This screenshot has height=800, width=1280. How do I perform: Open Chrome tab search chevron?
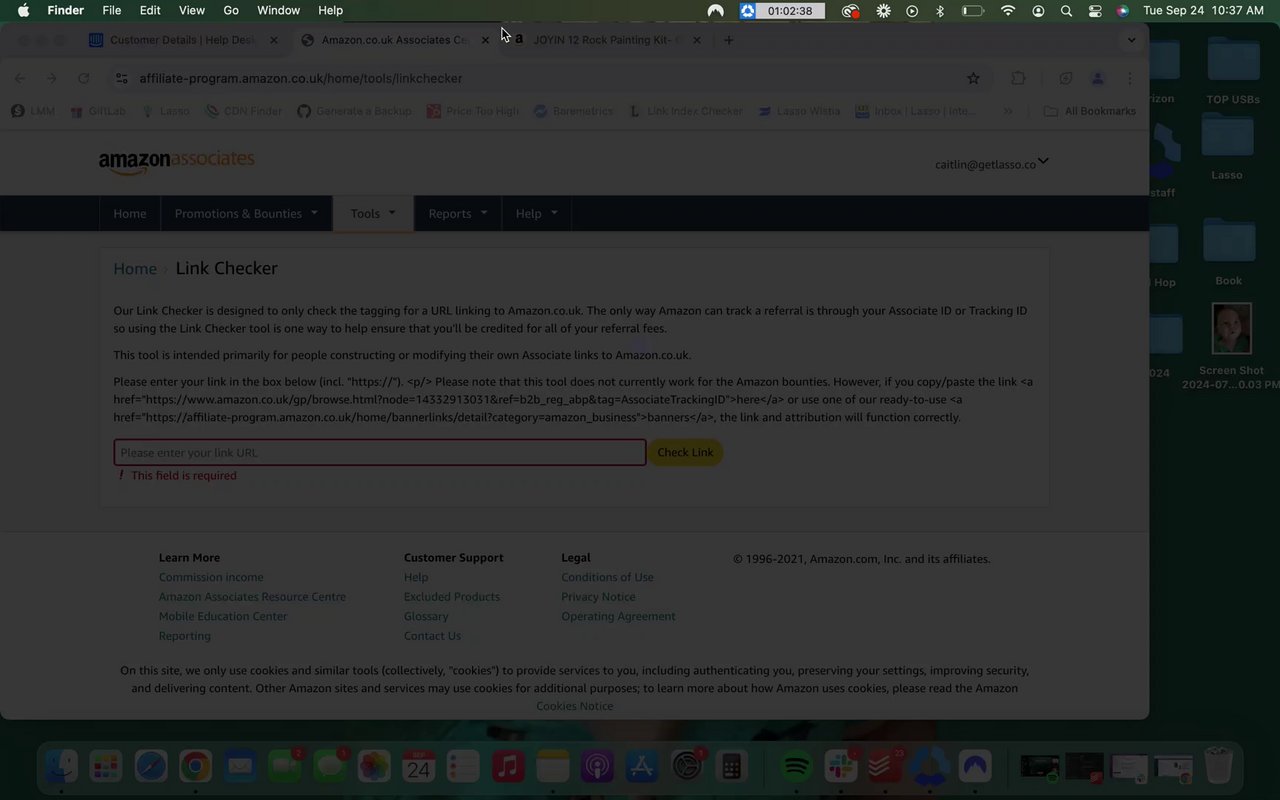tap(1131, 40)
